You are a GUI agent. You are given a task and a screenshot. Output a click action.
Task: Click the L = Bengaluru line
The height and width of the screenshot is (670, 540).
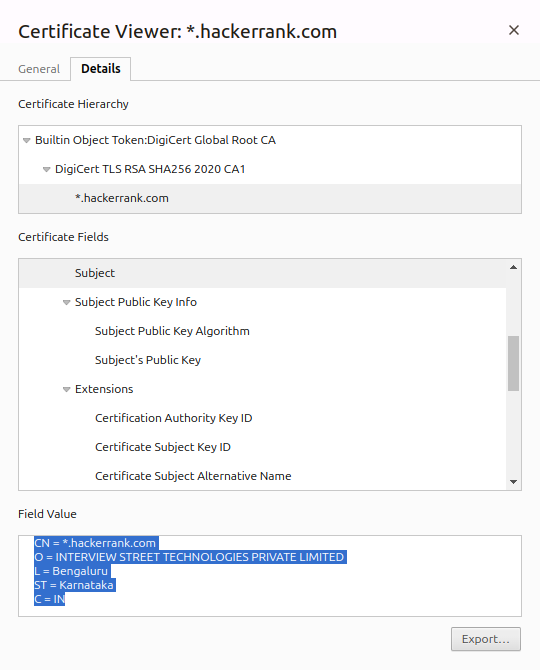72,571
